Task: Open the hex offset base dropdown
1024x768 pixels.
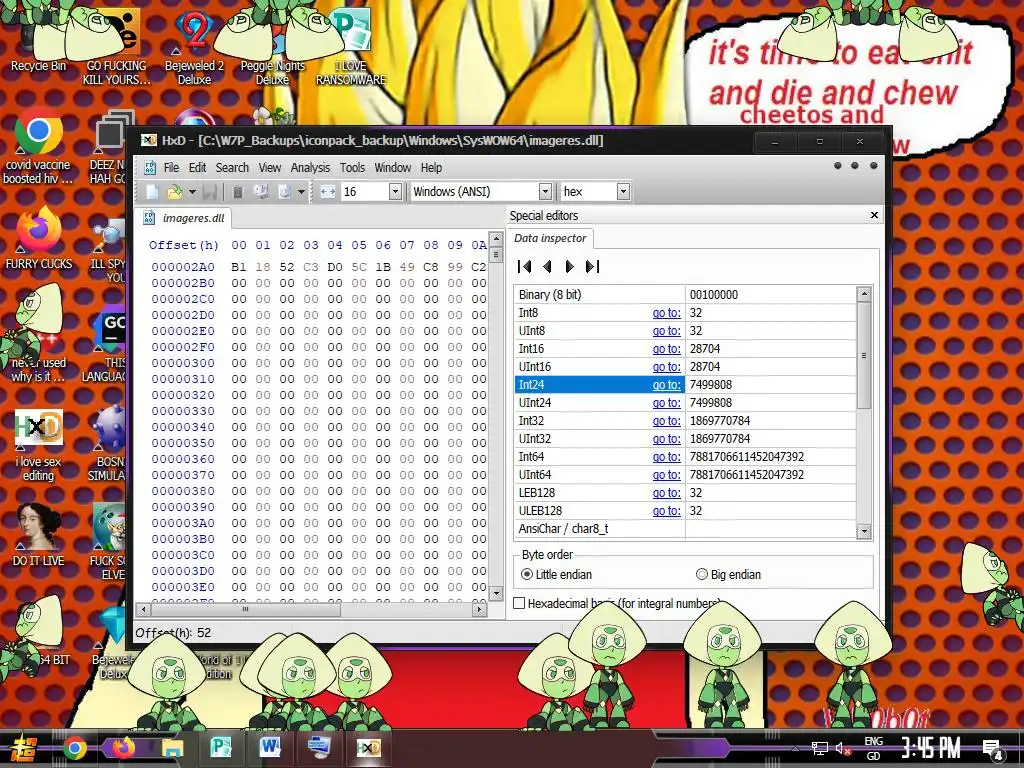Action: pyautogui.click(x=624, y=191)
